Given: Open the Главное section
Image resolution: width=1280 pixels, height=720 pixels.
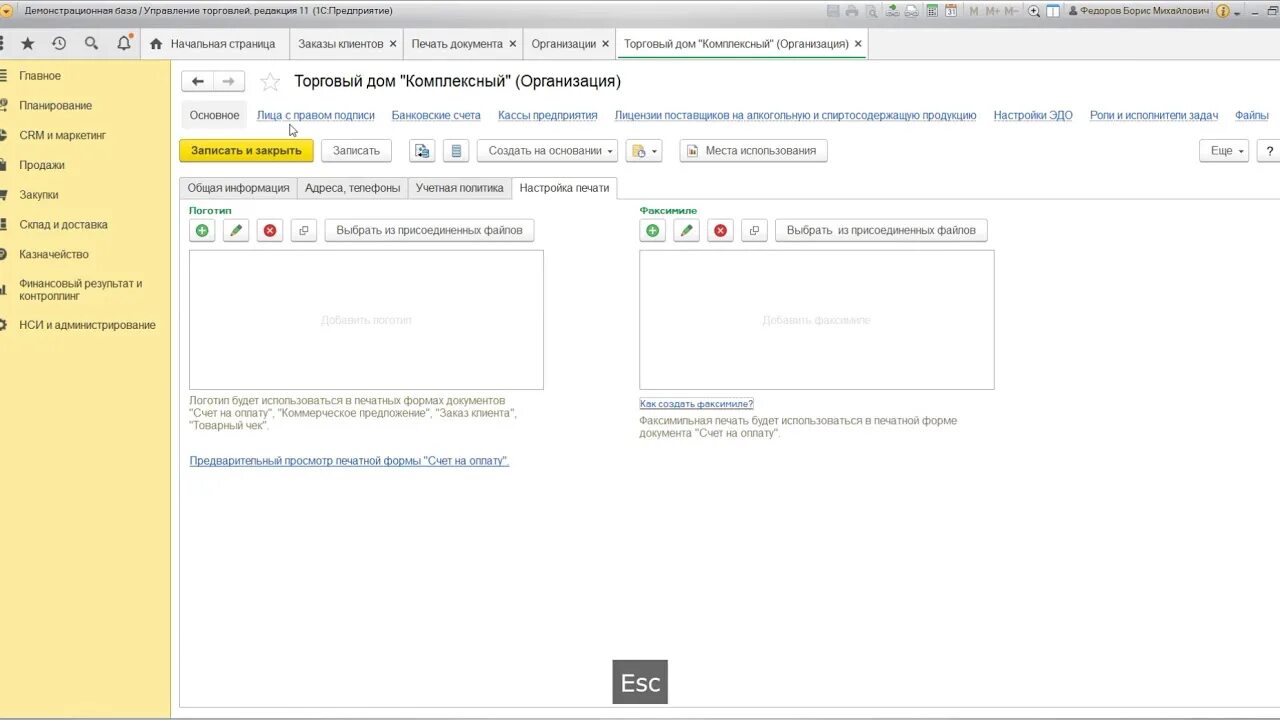Looking at the screenshot, I should pos(40,76).
